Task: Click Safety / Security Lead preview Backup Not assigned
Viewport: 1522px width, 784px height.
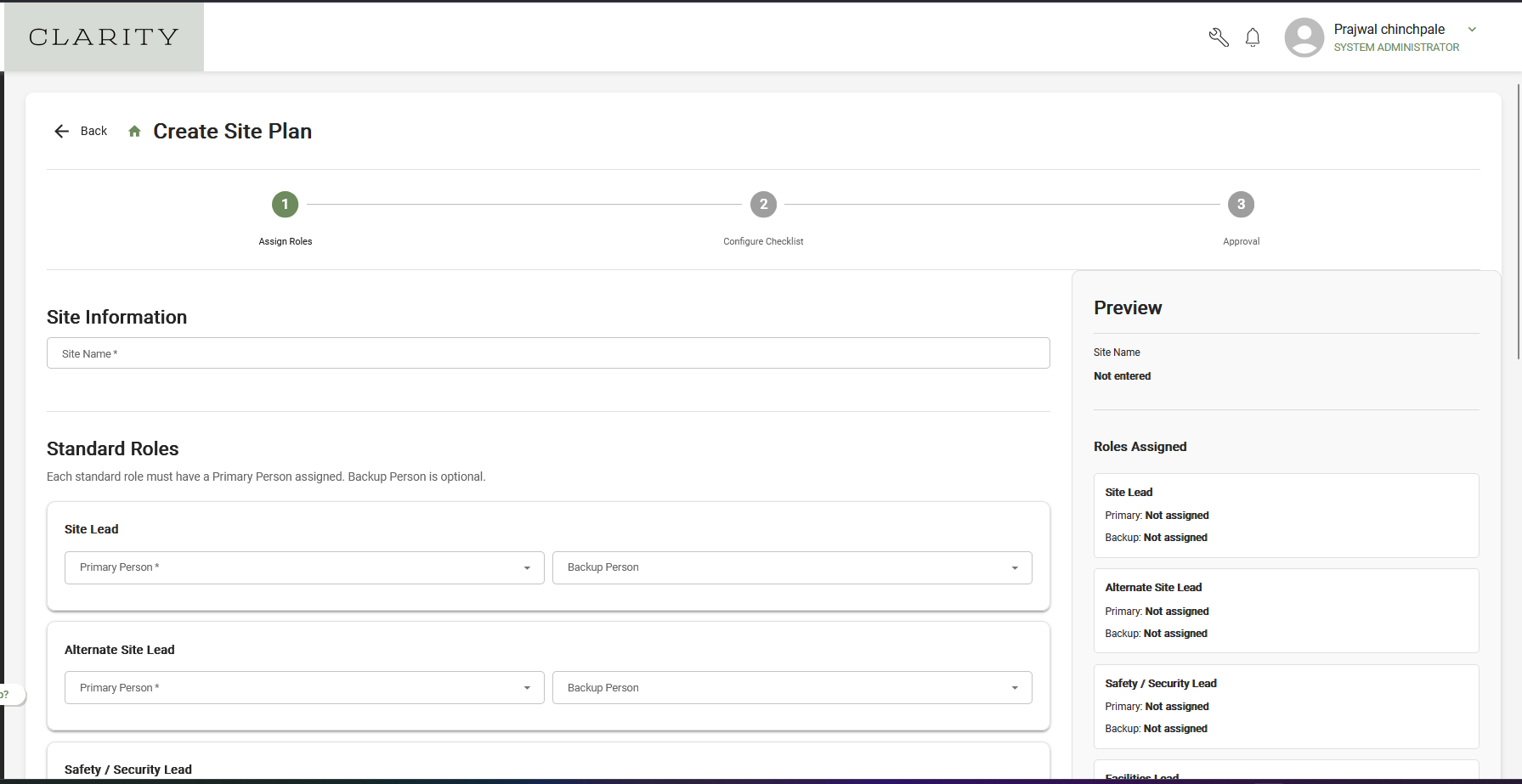Action: tap(1175, 729)
